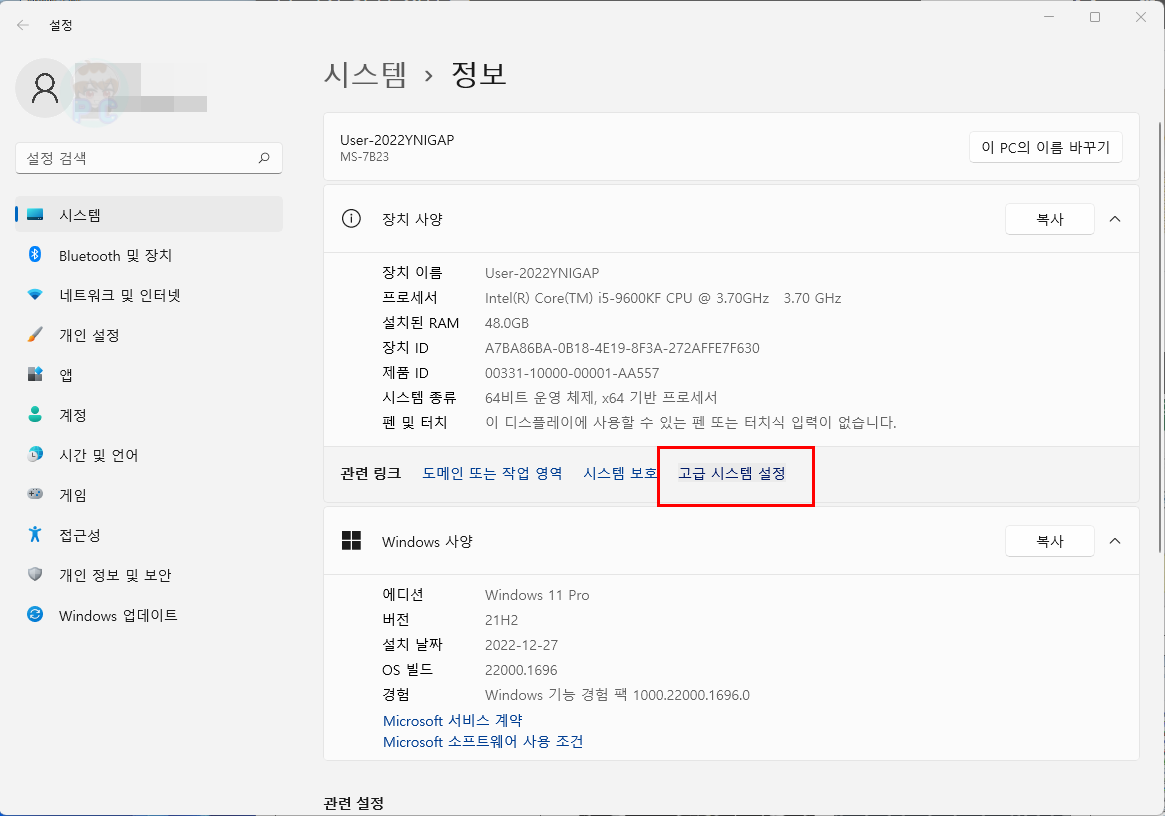Click the Windows Update sync icon

click(35, 615)
